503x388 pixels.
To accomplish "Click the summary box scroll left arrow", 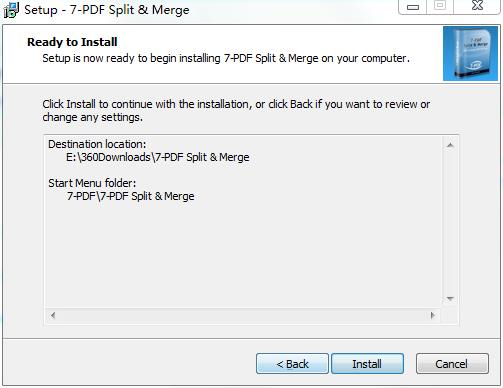I will (53, 315).
